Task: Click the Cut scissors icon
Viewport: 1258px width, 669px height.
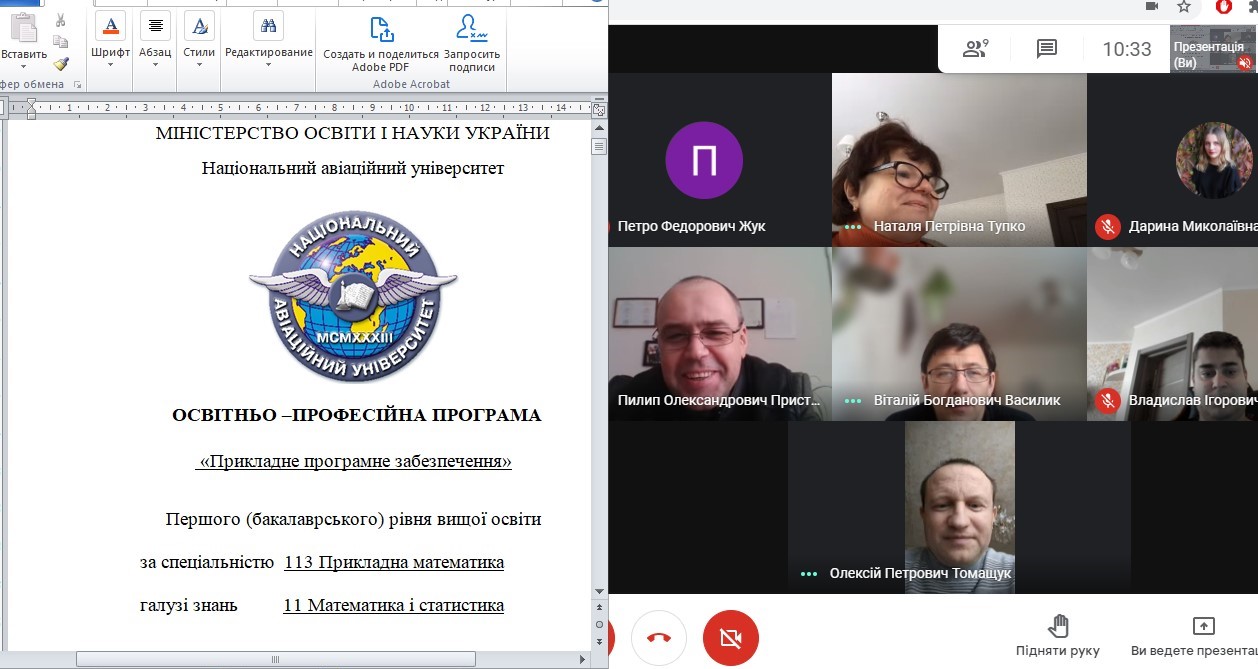Action: [x=61, y=20]
